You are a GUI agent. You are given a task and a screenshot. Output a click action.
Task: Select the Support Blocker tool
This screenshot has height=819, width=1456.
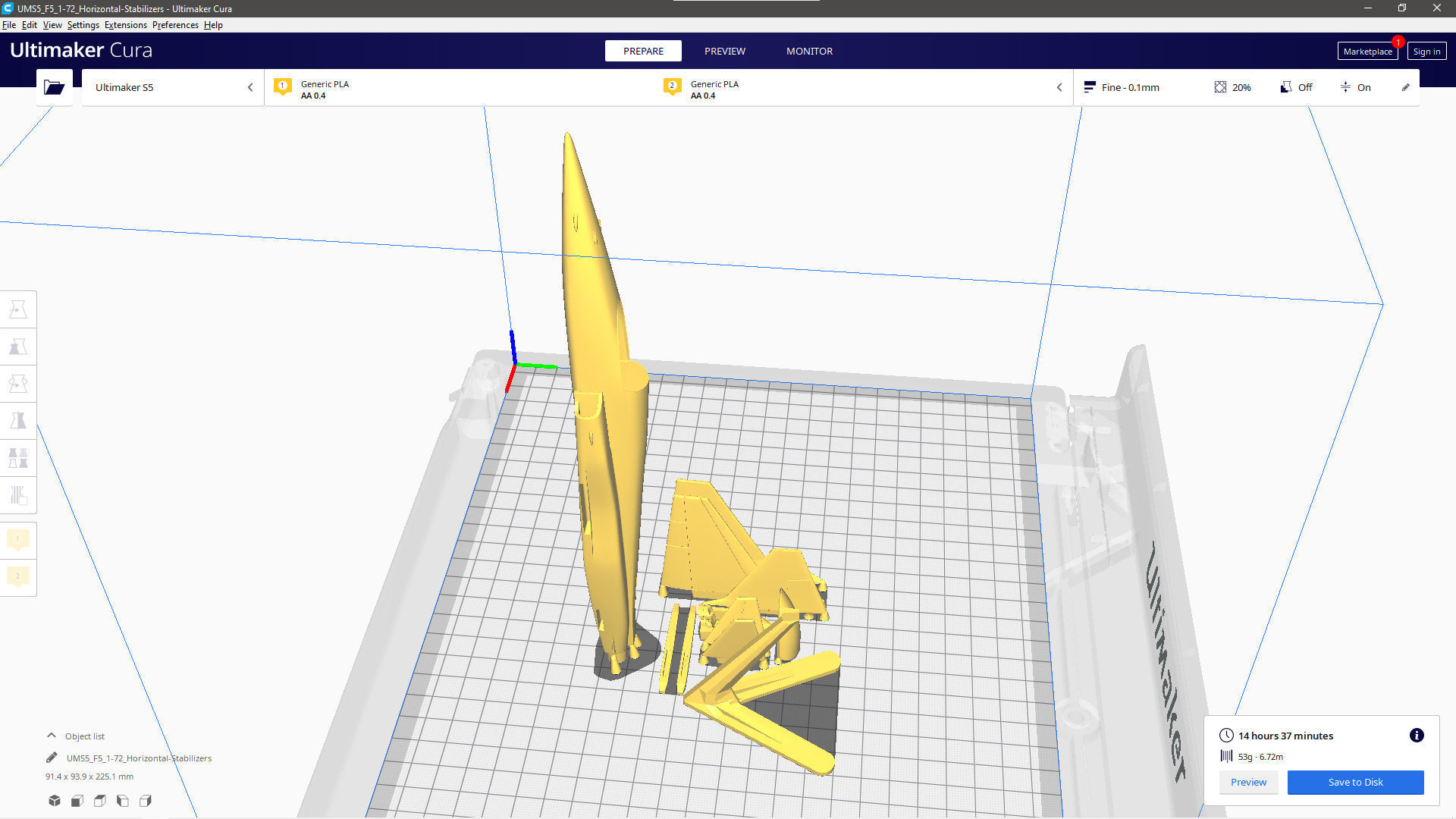(x=18, y=495)
